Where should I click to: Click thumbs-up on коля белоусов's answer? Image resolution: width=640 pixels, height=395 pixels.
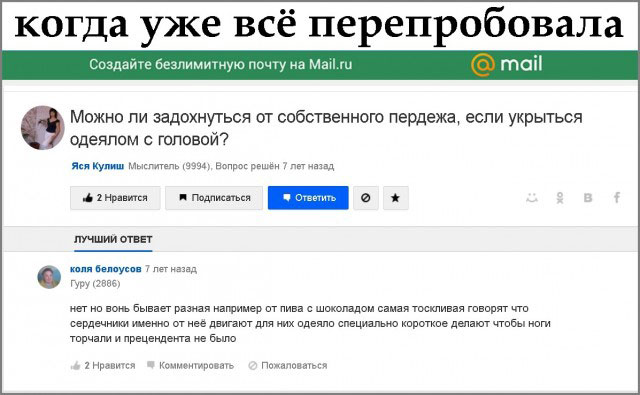pyautogui.click(x=75, y=366)
